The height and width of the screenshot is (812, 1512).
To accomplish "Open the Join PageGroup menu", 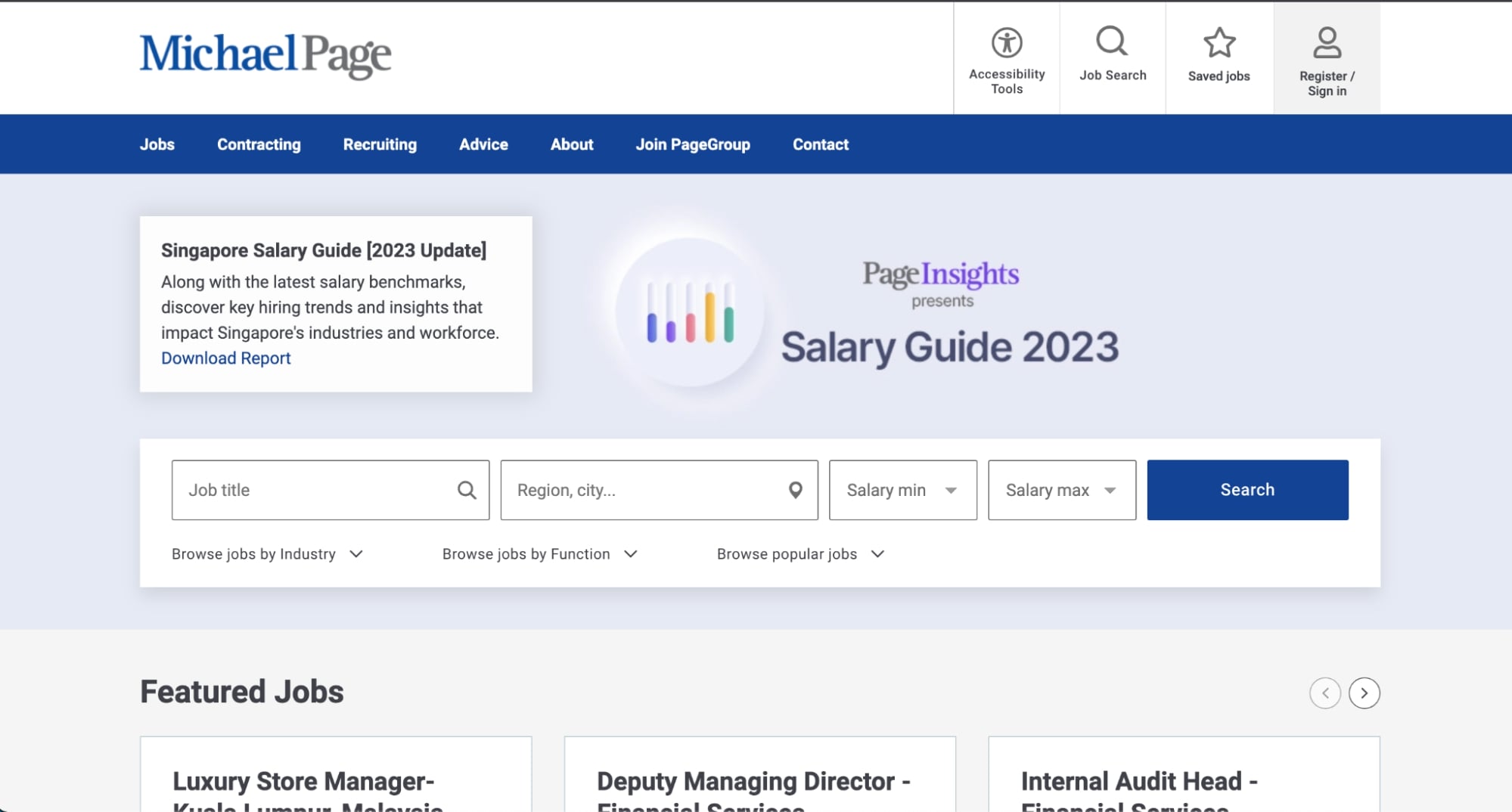I will (693, 144).
